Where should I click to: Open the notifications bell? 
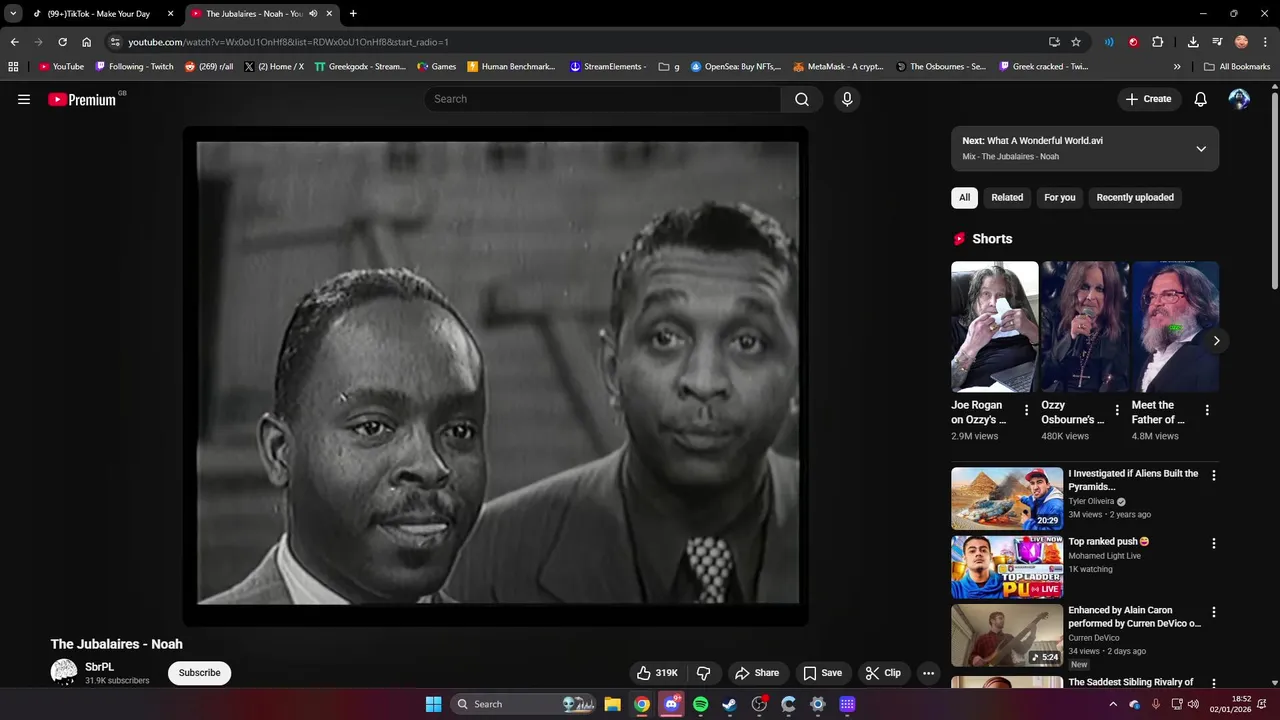coord(1201,99)
